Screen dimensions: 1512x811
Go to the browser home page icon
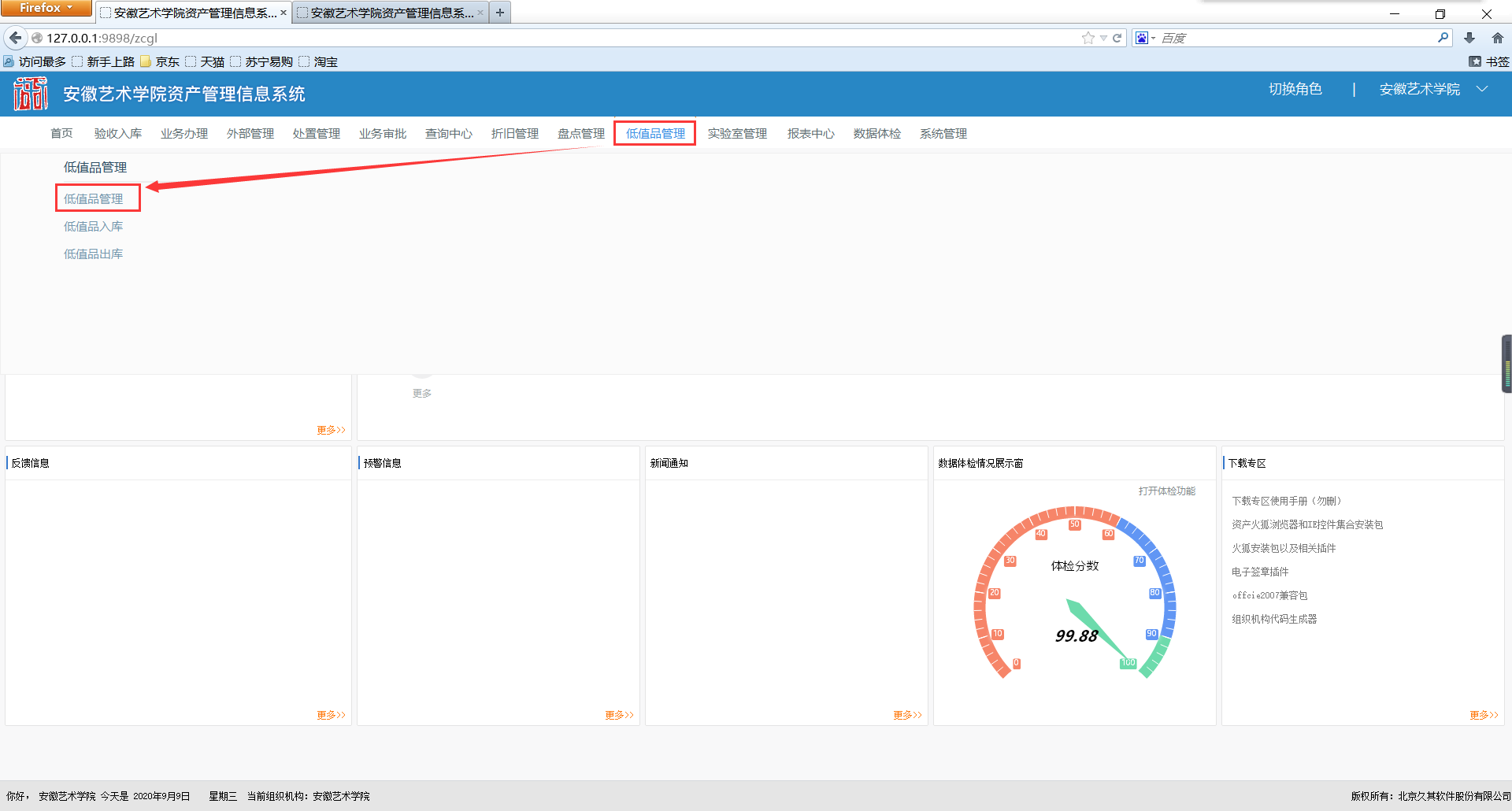pyautogui.click(x=1497, y=38)
